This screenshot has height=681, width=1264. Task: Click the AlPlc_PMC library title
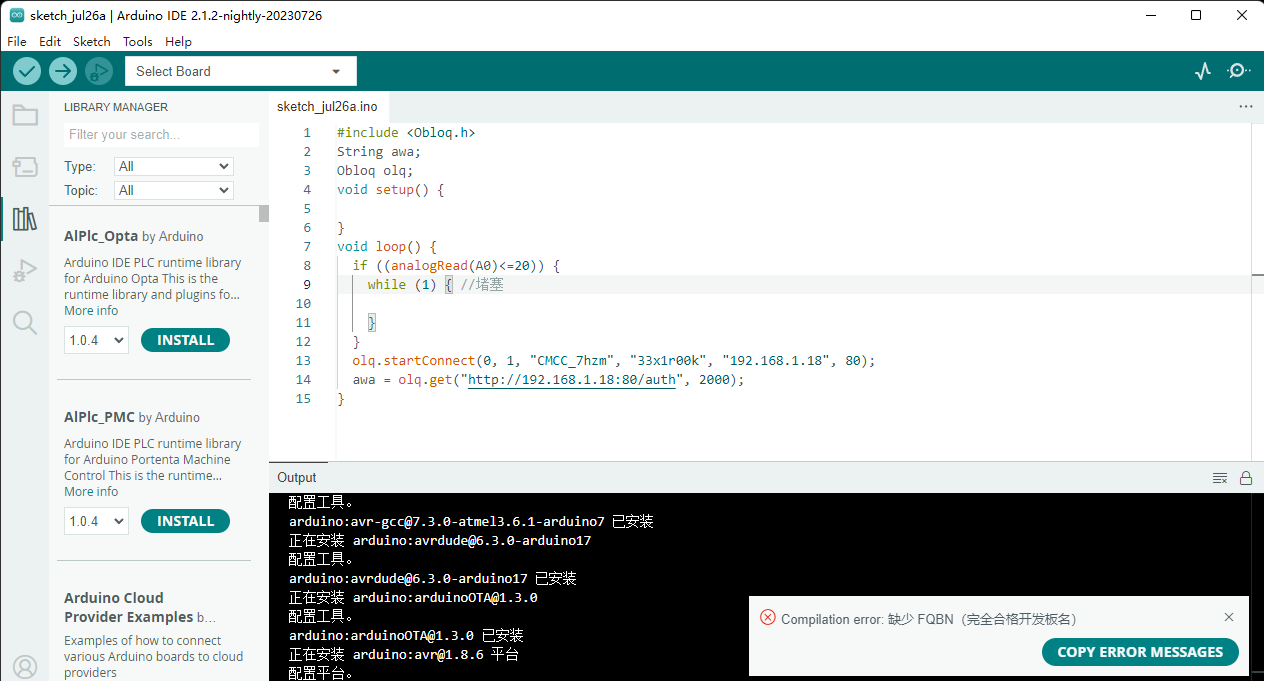pos(99,417)
